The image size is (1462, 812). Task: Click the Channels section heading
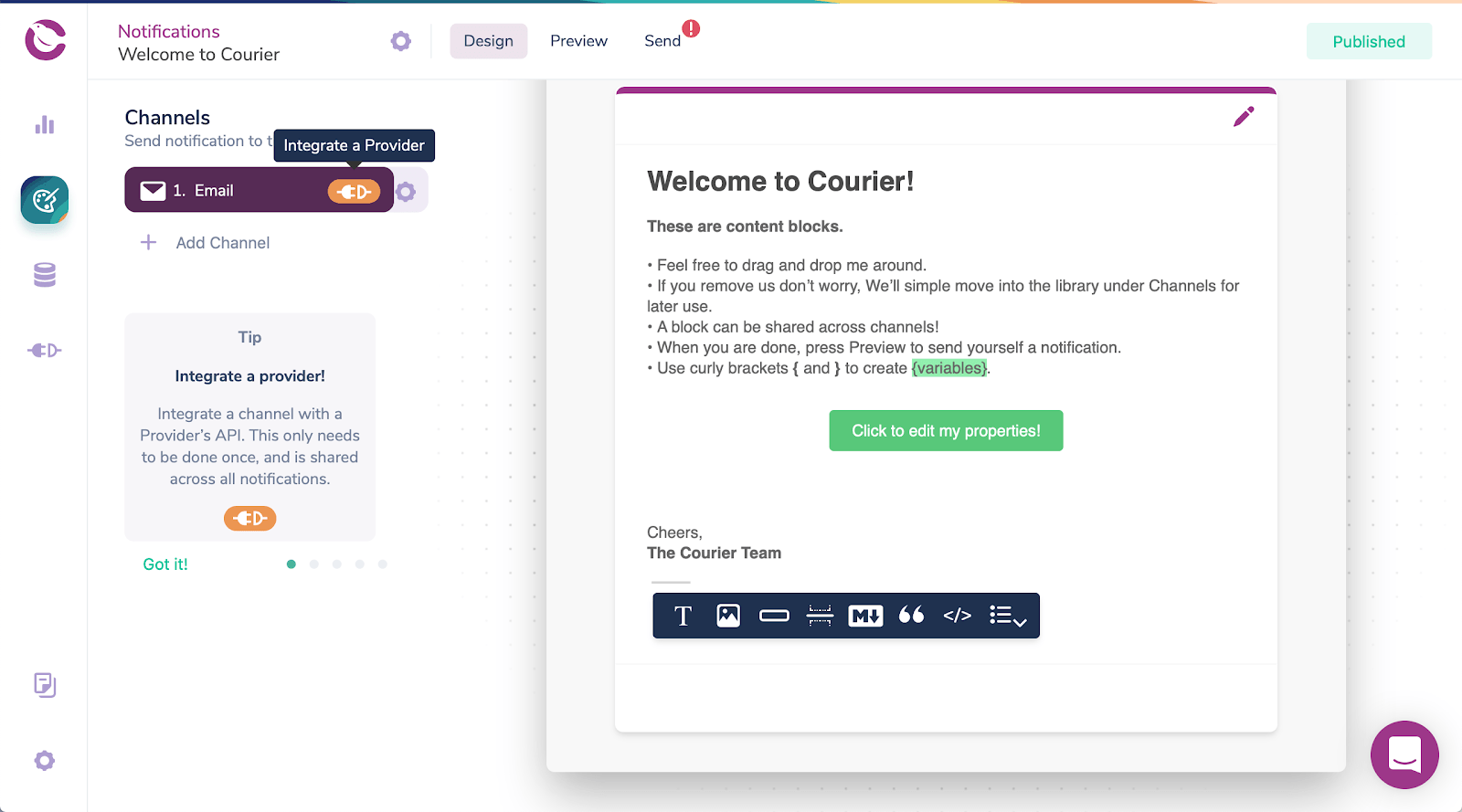click(x=167, y=118)
